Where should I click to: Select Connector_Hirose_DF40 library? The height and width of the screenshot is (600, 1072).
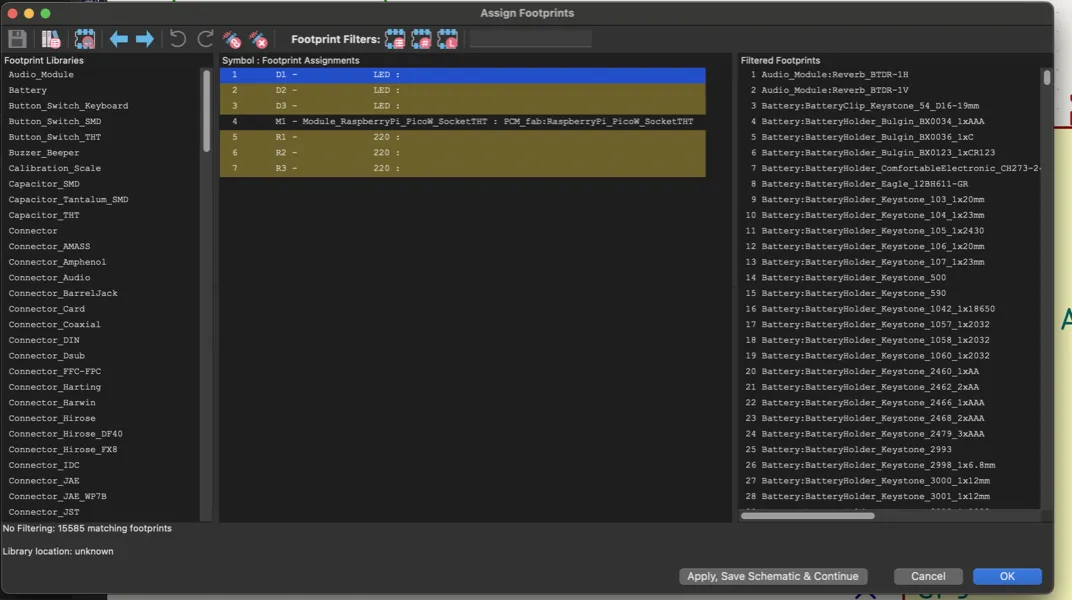coord(66,434)
